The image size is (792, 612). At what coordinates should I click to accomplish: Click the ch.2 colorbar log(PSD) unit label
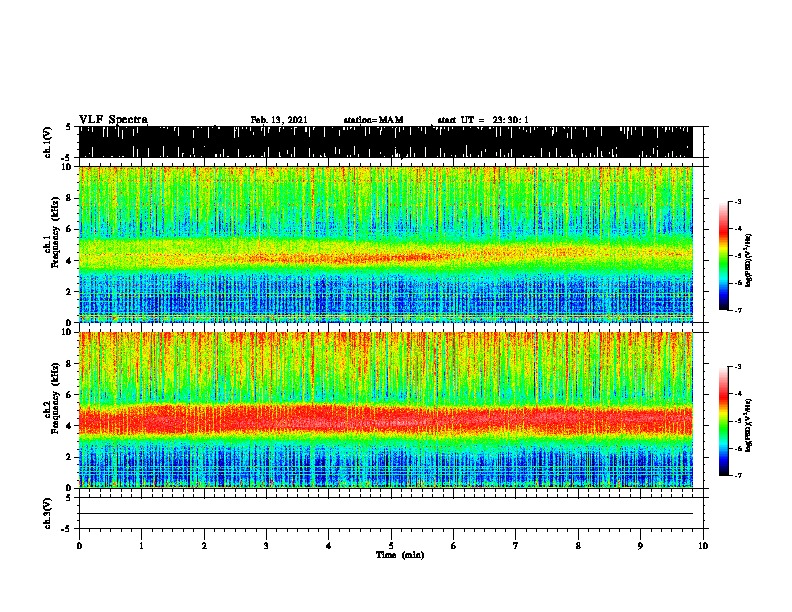pos(748,426)
